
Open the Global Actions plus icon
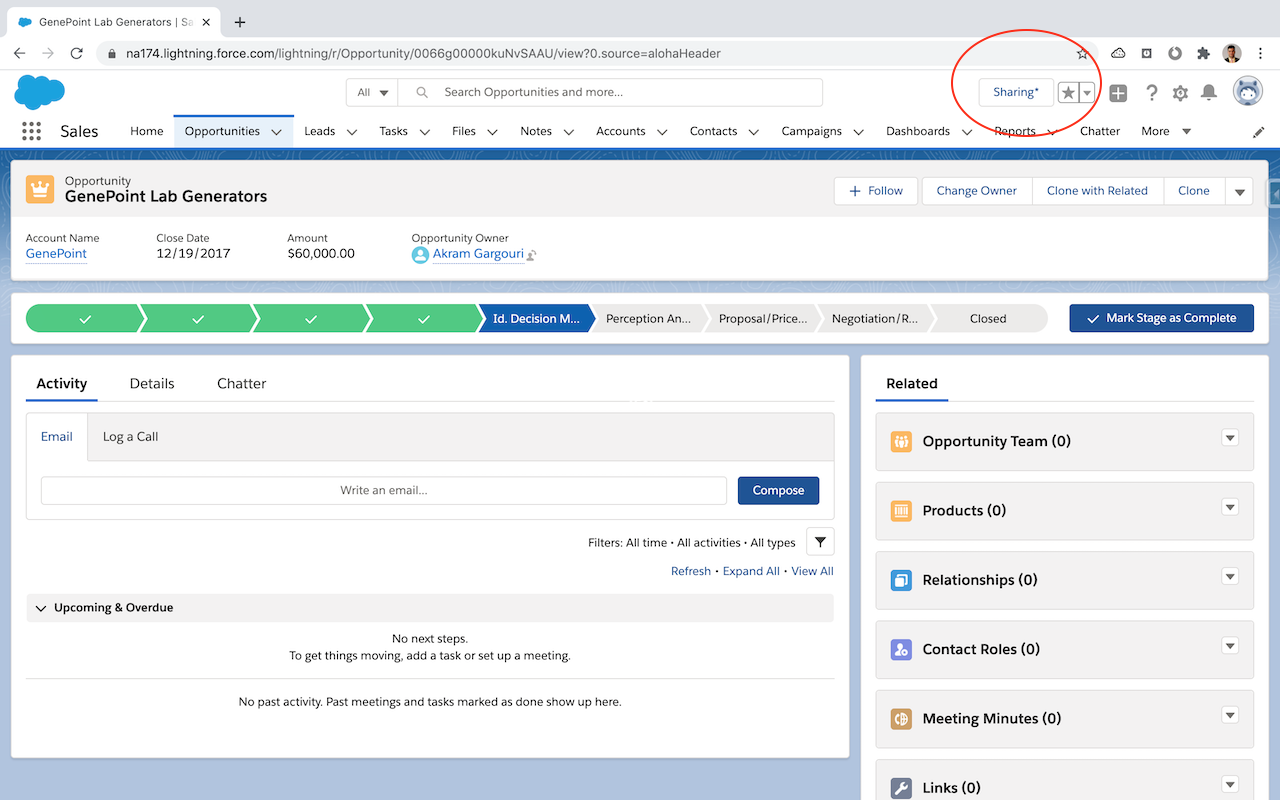(1118, 93)
